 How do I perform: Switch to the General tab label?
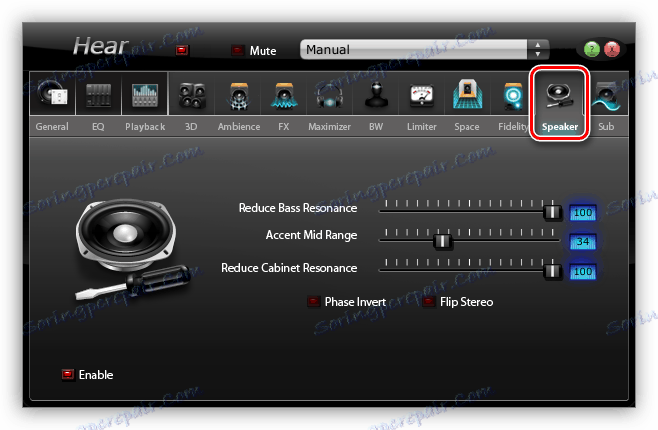52,127
